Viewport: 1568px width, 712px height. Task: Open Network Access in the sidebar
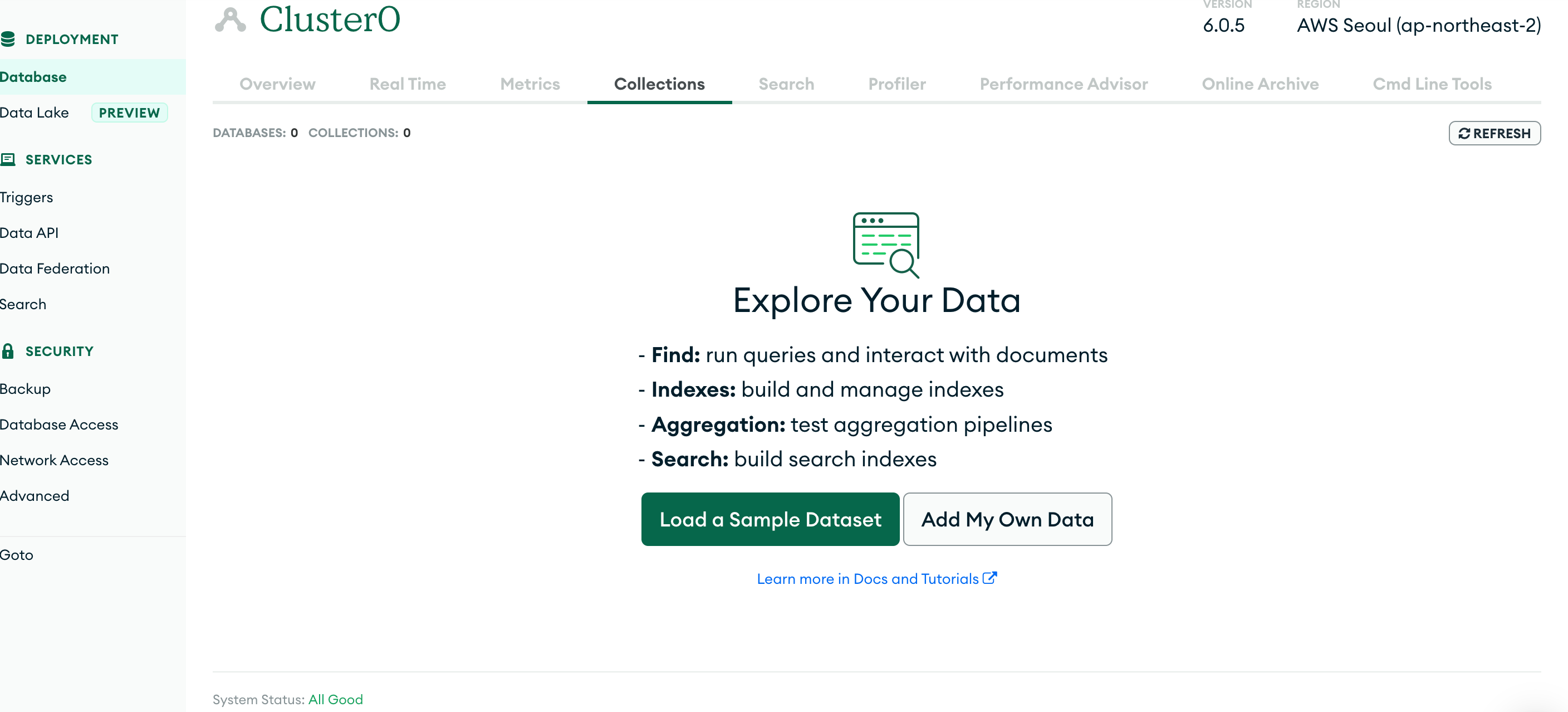coord(54,460)
